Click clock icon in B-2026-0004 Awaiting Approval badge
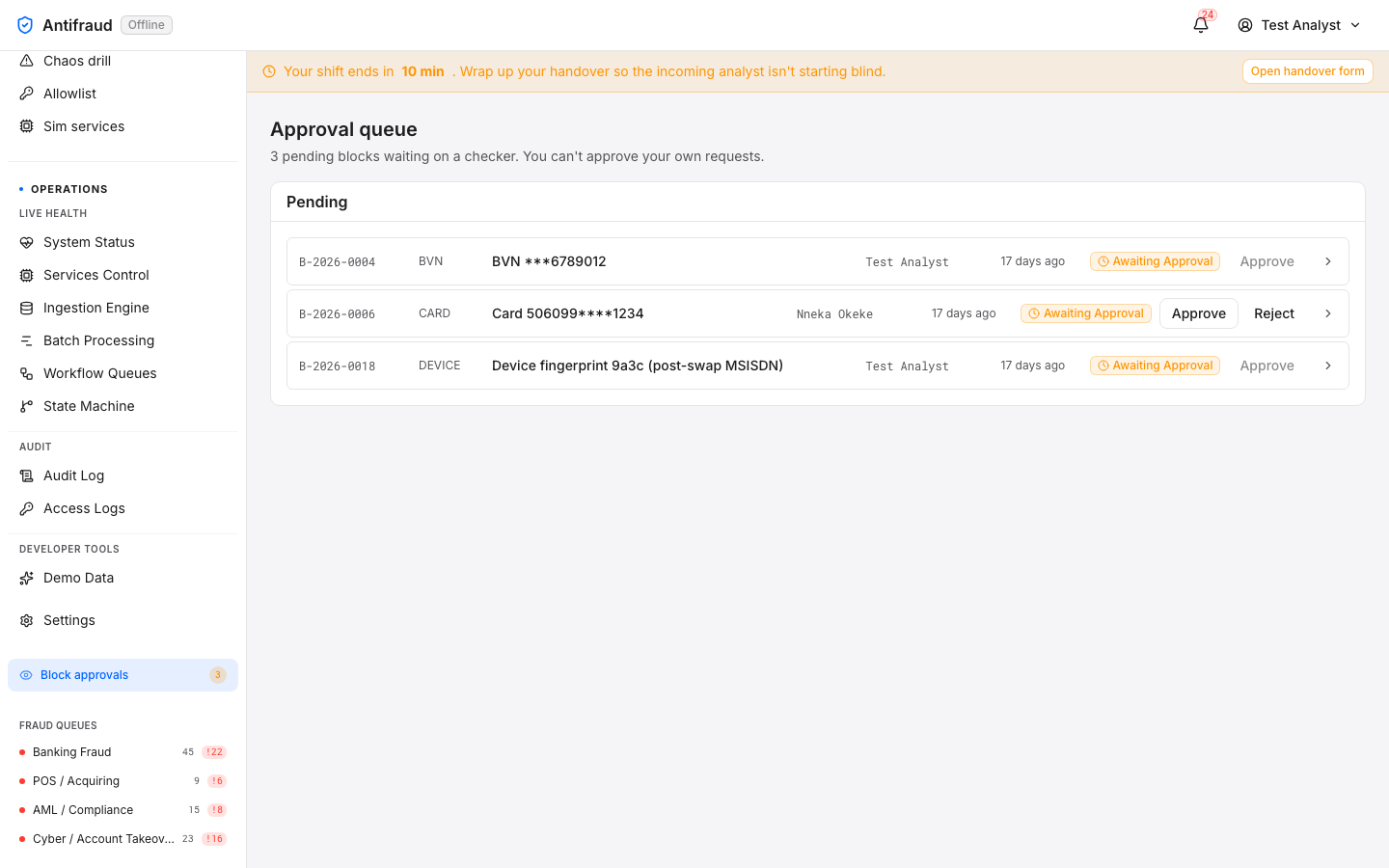Image resolution: width=1389 pixels, height=868 pixels. (1103, 261)
